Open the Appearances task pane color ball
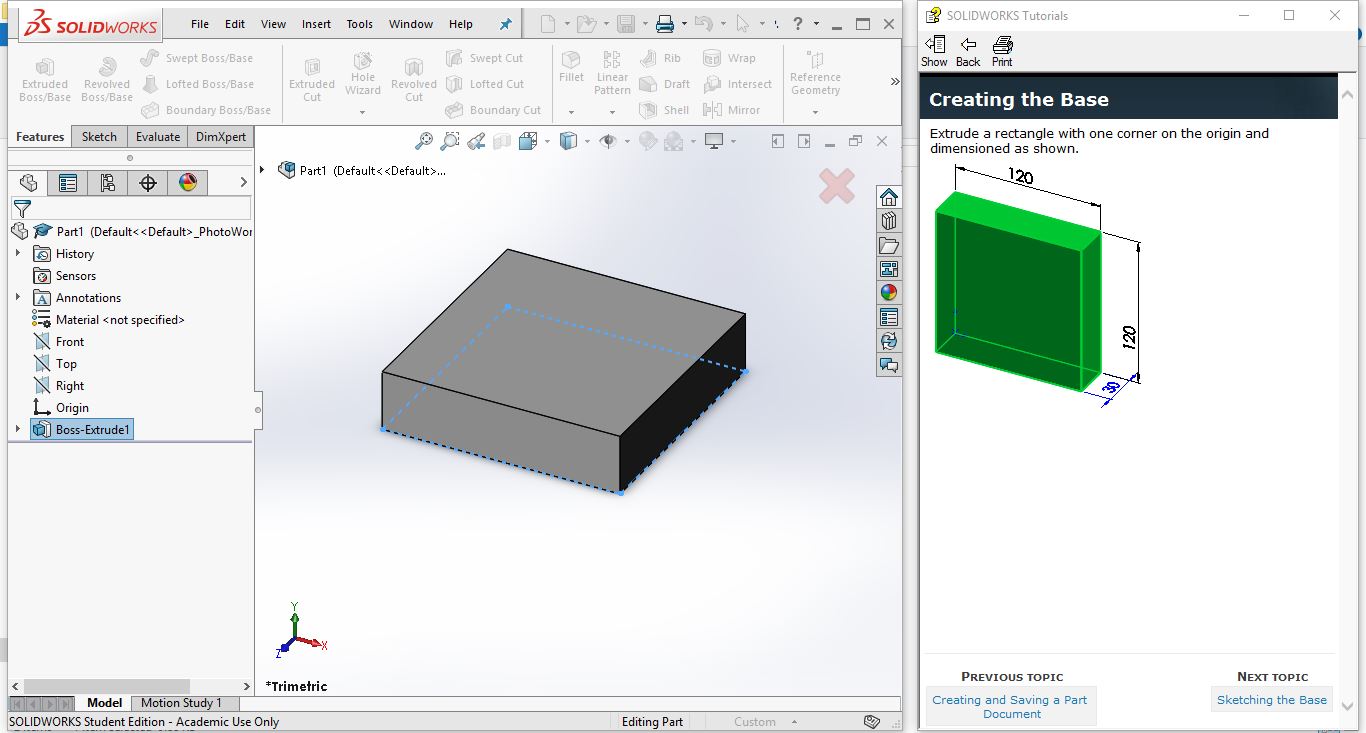Viewport: 1366px width, 733px height. (888, 293)
